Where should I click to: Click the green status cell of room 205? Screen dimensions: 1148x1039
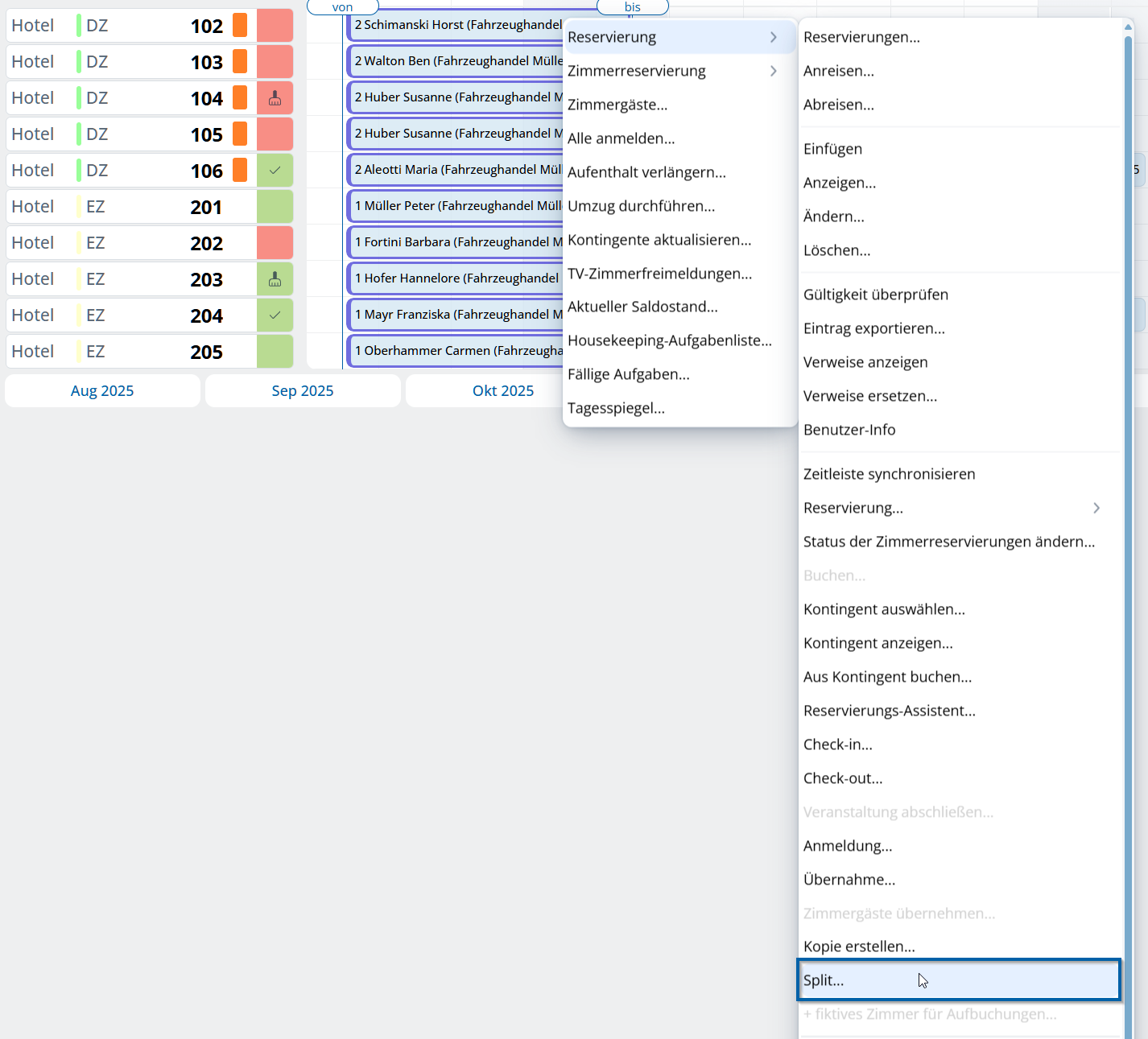(x=275, y=352)
